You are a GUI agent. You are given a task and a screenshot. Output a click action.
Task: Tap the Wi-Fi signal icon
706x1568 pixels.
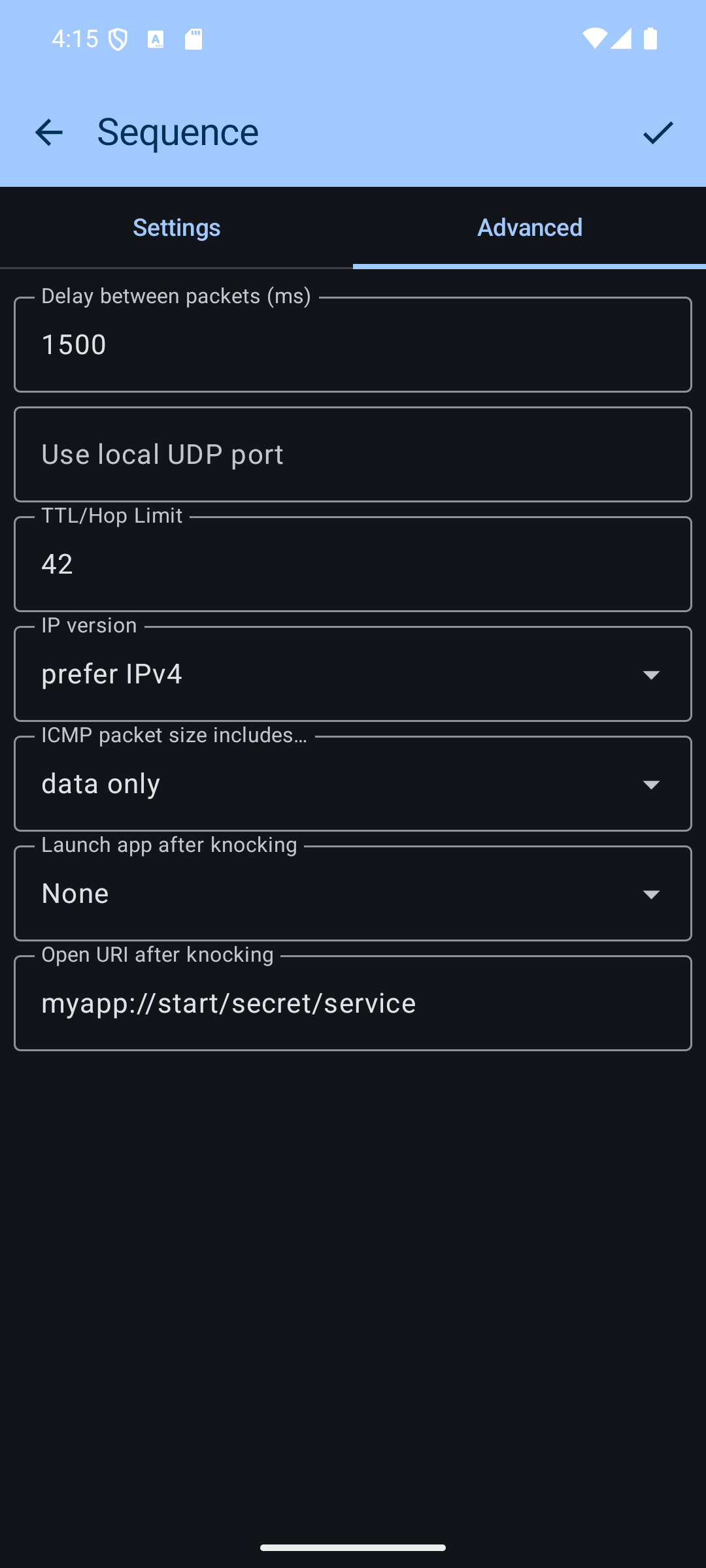click(x=594, y=39)
